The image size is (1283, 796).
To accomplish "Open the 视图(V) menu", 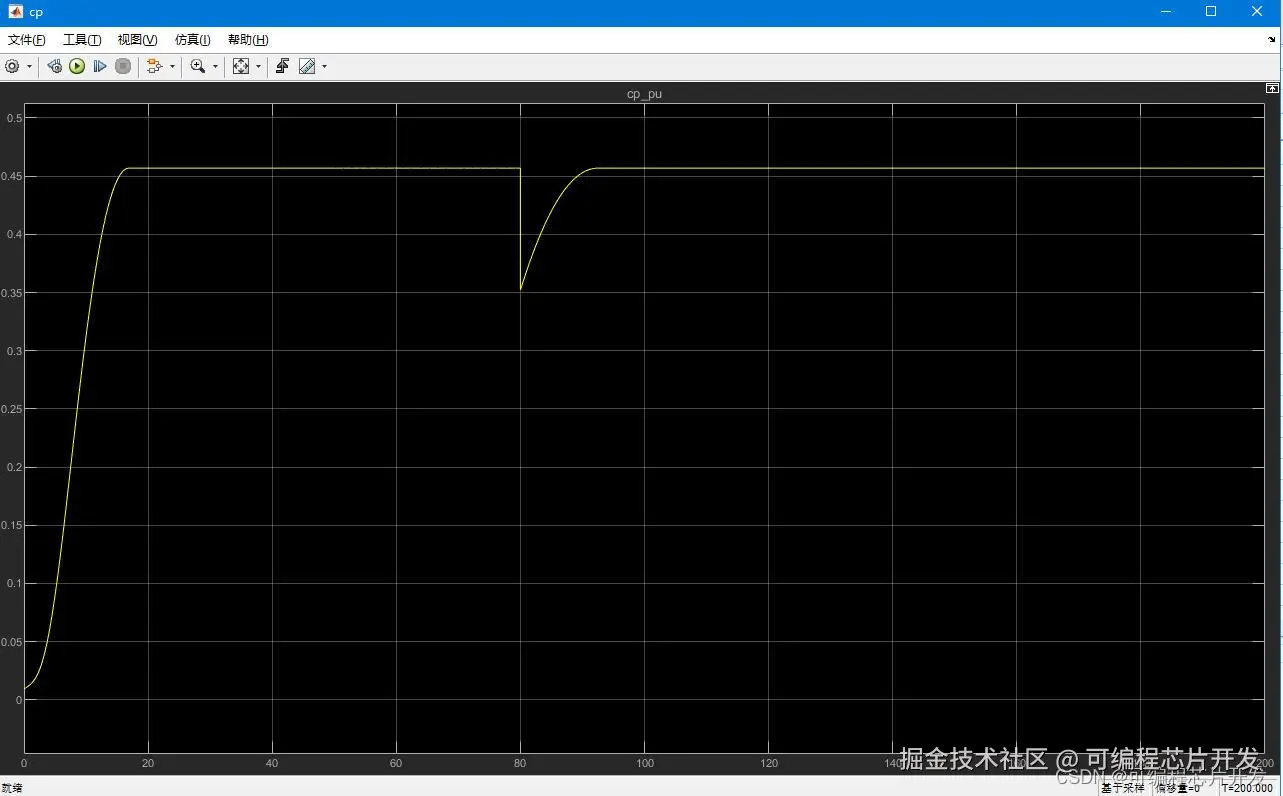I will tap(137, 40).
